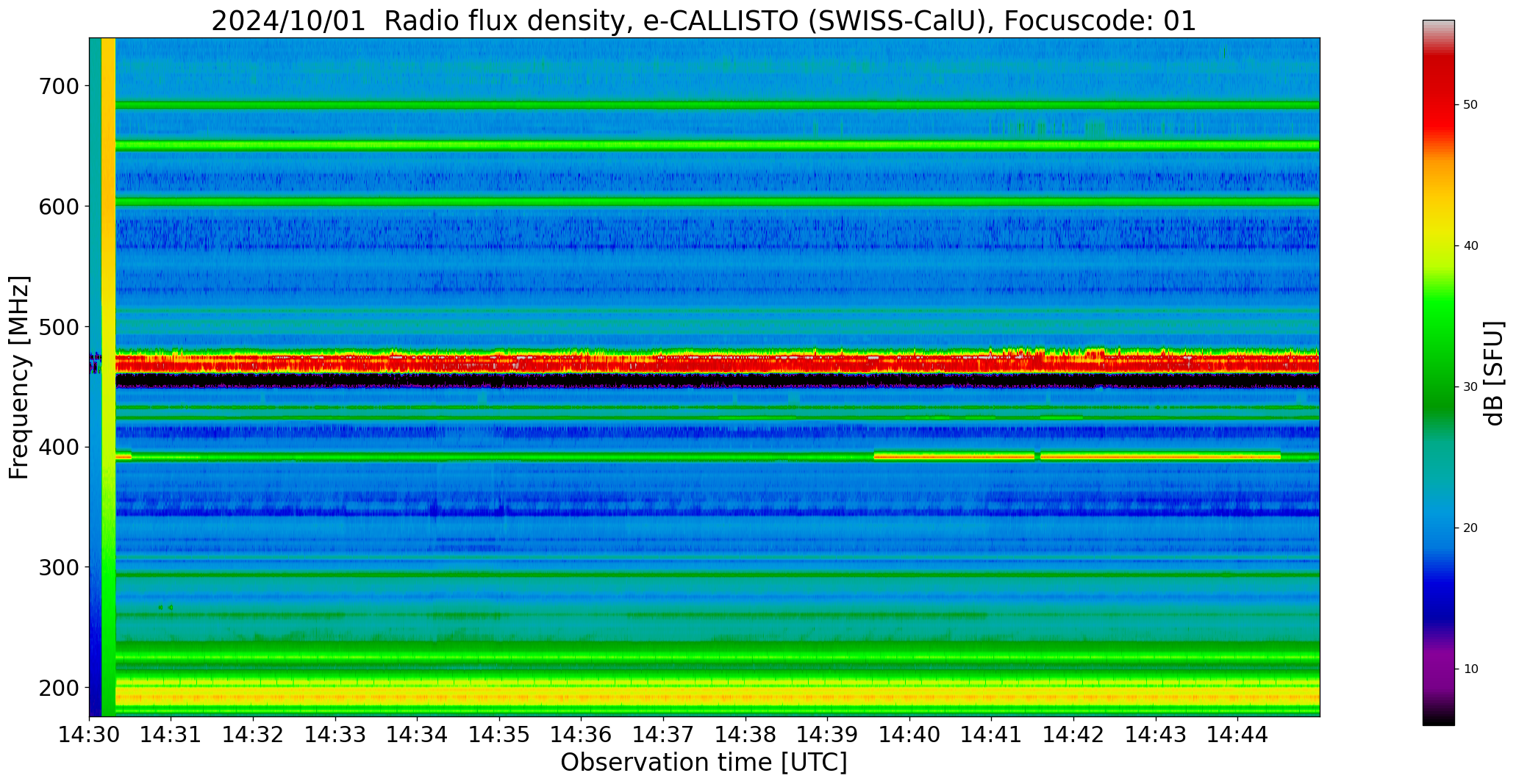The width and height of the screenshot is (1516, 784).
Task: Click the colorbar tick label 40
Action: 1471,246
